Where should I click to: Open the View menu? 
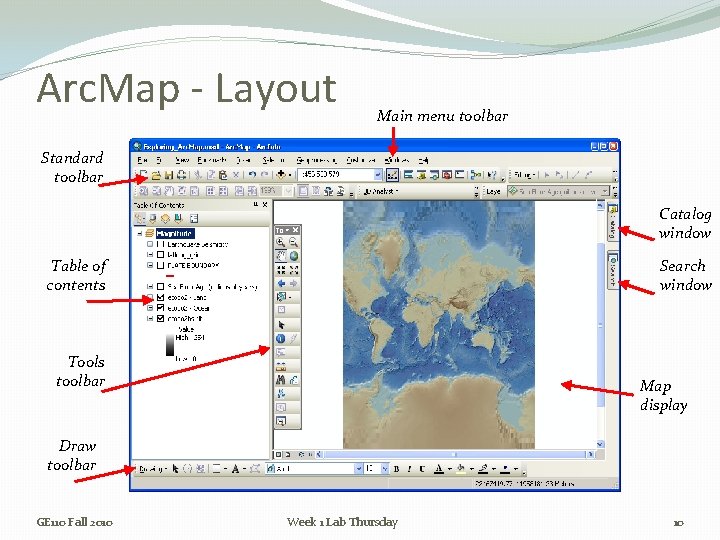coord(182,160)
